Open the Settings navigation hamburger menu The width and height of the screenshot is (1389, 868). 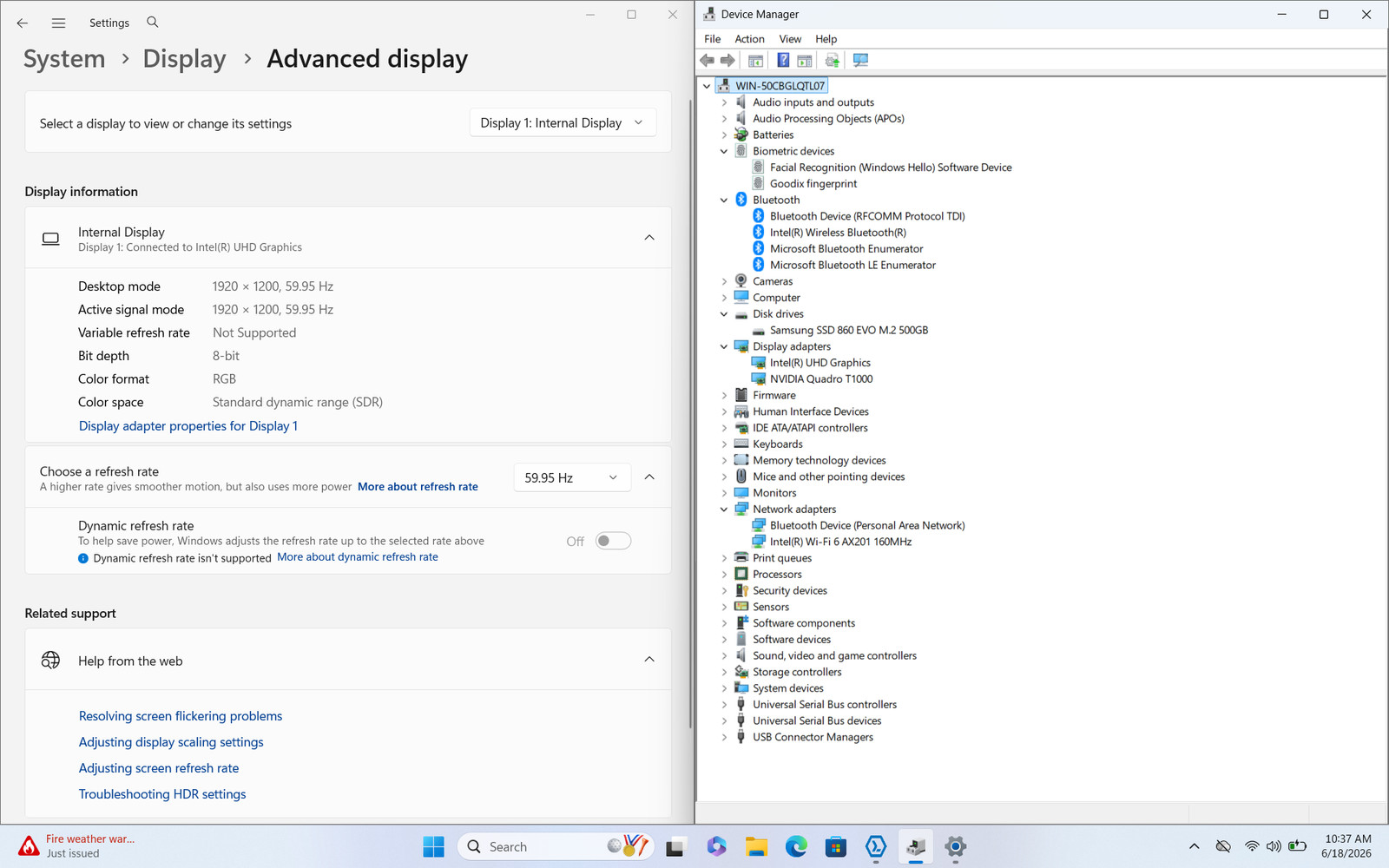click(x=58, y=23)
